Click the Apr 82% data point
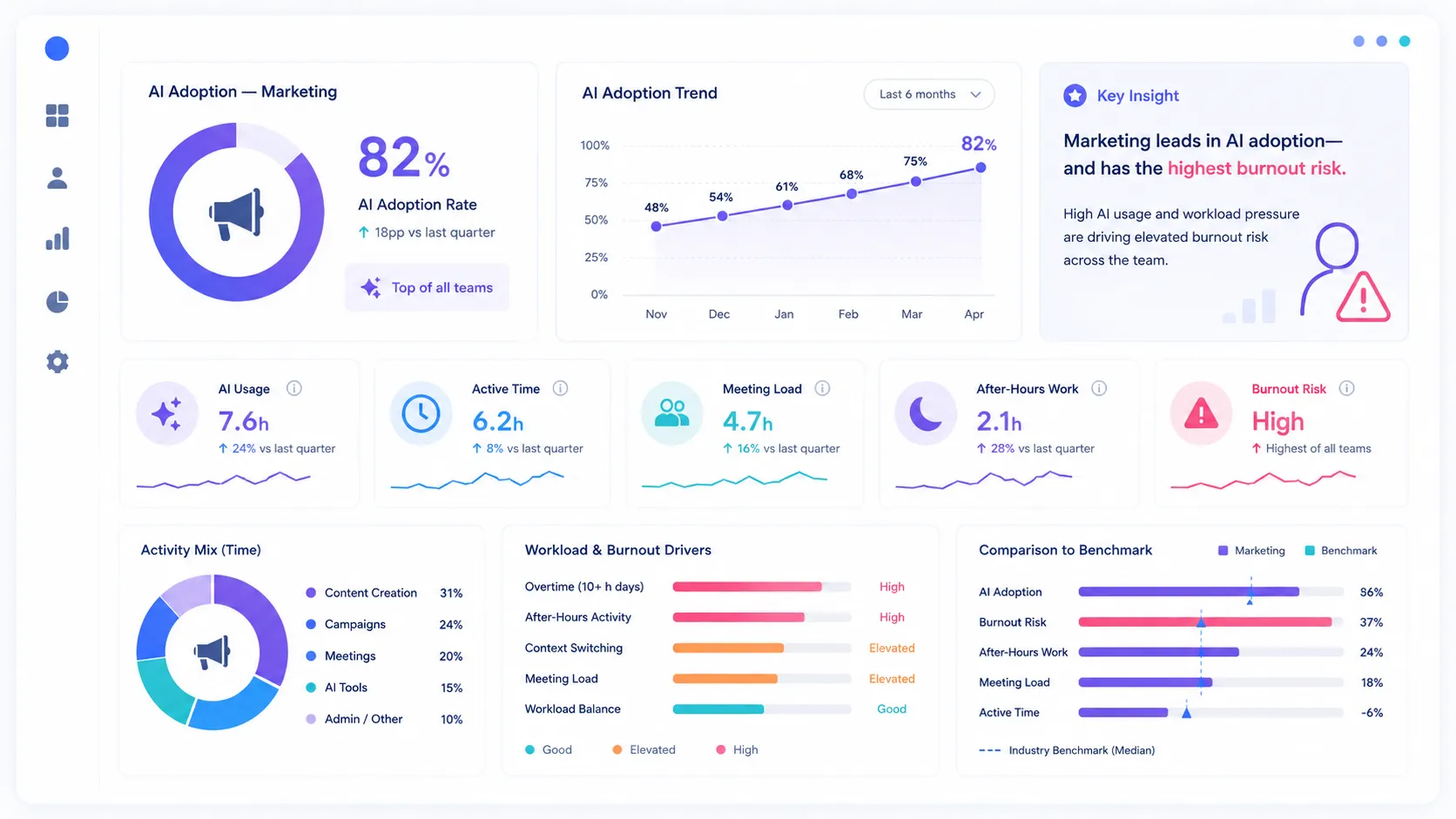Screen dimensions: 1456x819 pos(981,167)
